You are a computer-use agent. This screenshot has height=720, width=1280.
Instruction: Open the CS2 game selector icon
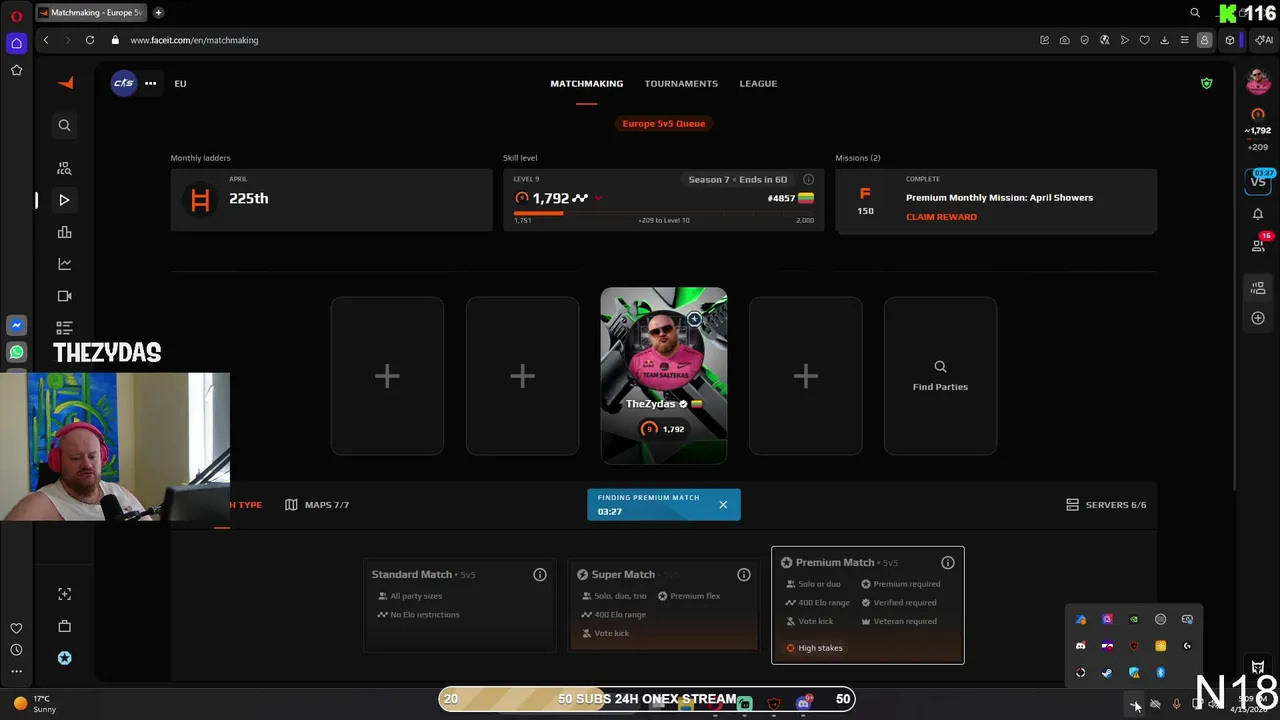123,83
